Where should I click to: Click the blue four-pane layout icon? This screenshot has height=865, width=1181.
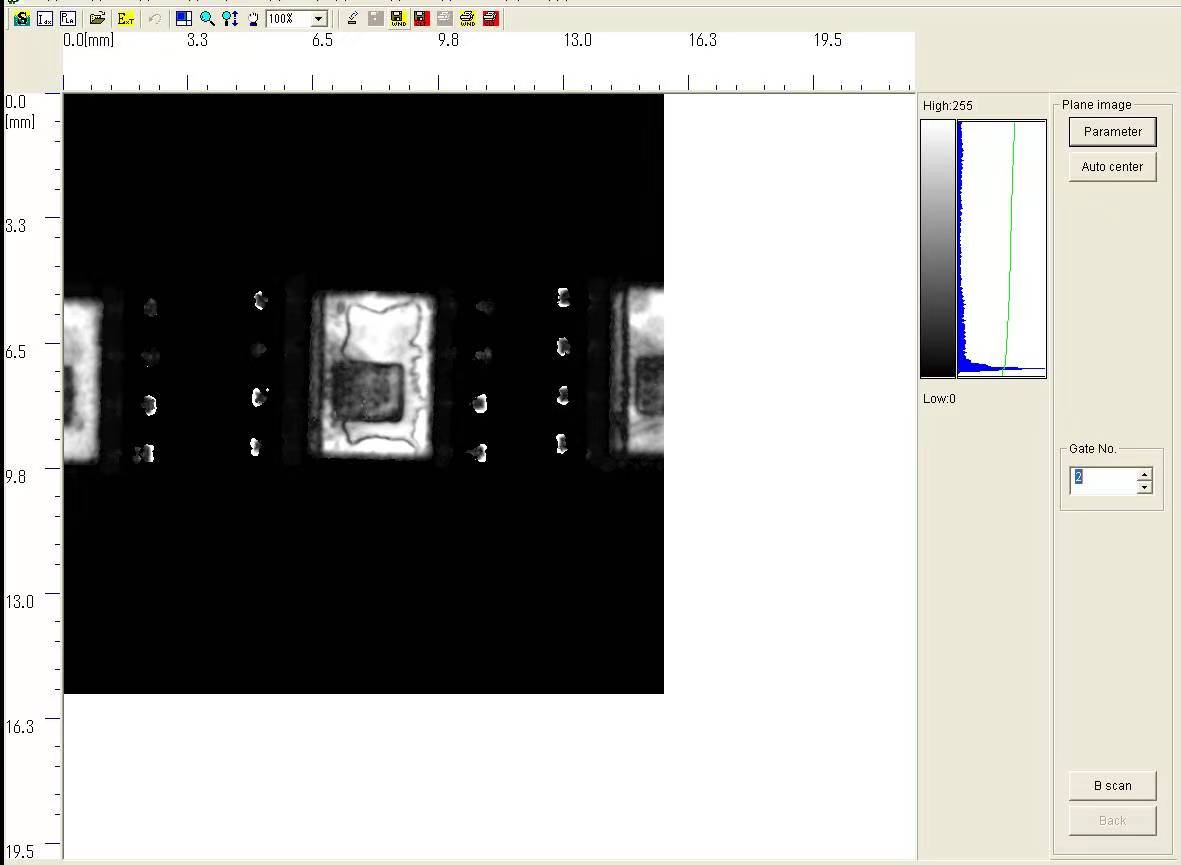[184, 19]
